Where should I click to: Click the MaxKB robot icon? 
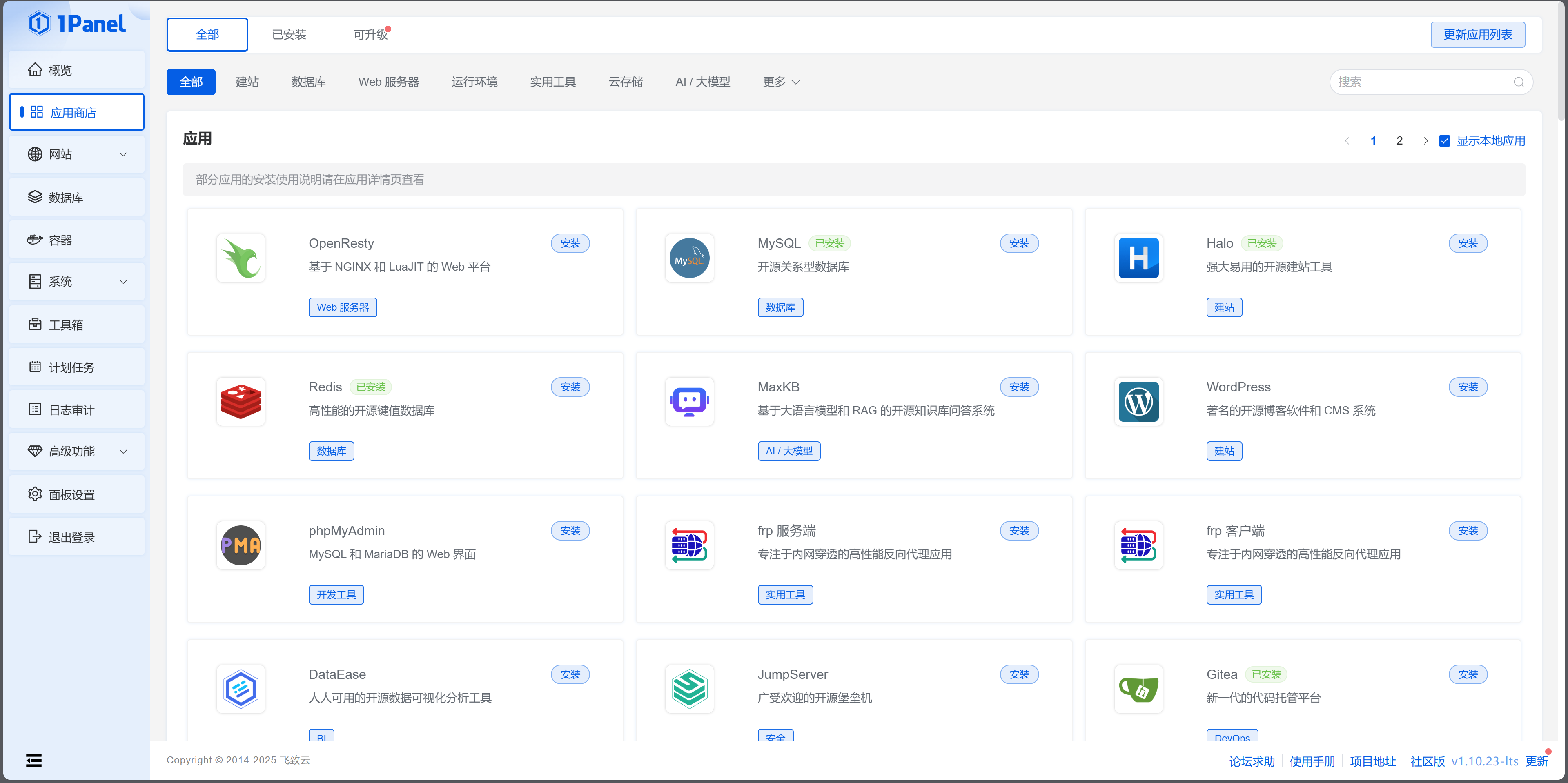[x=689, y=402]
